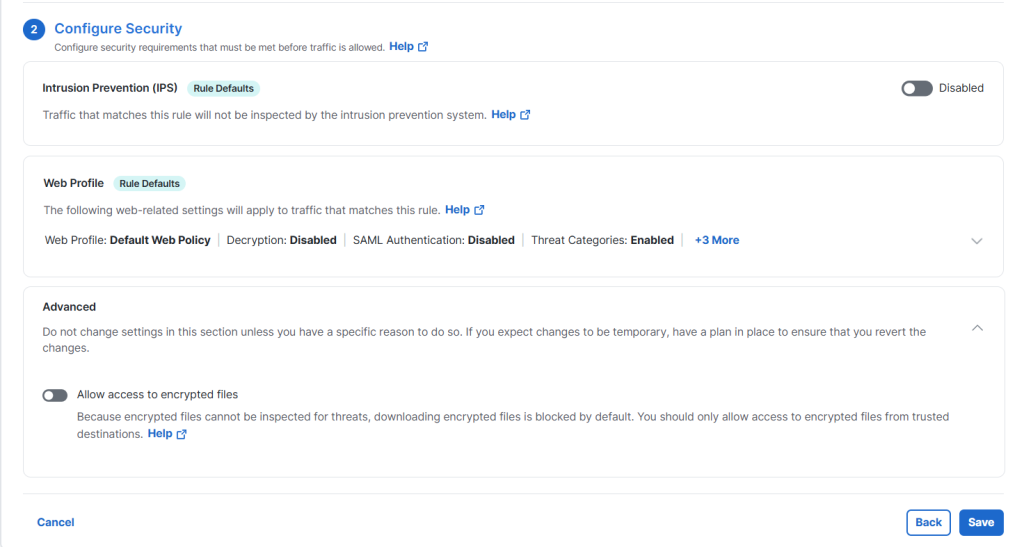Open Help link for web-related settings
1024x547 pixels.
pos(457,210)
